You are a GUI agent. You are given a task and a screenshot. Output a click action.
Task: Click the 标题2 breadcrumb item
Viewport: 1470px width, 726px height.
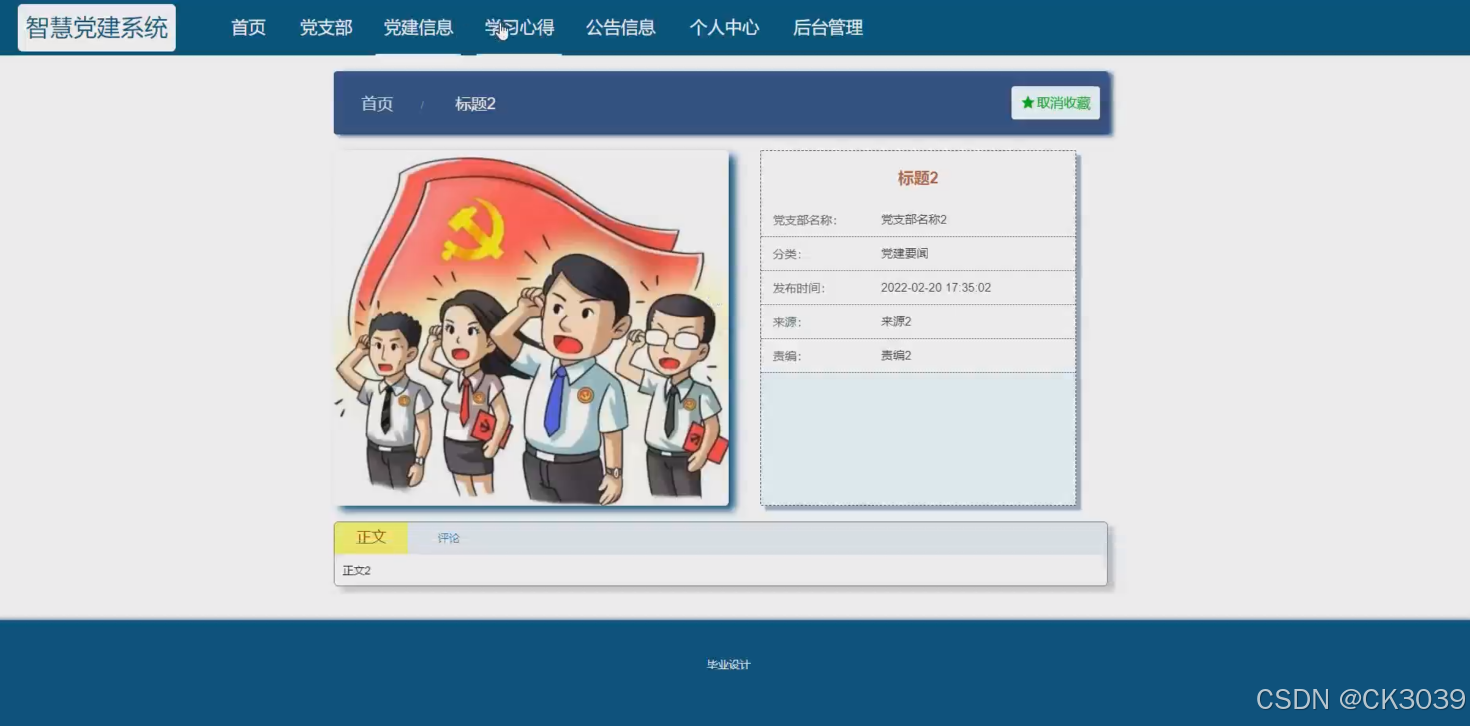pyautogui.click(x=475, y=104)
